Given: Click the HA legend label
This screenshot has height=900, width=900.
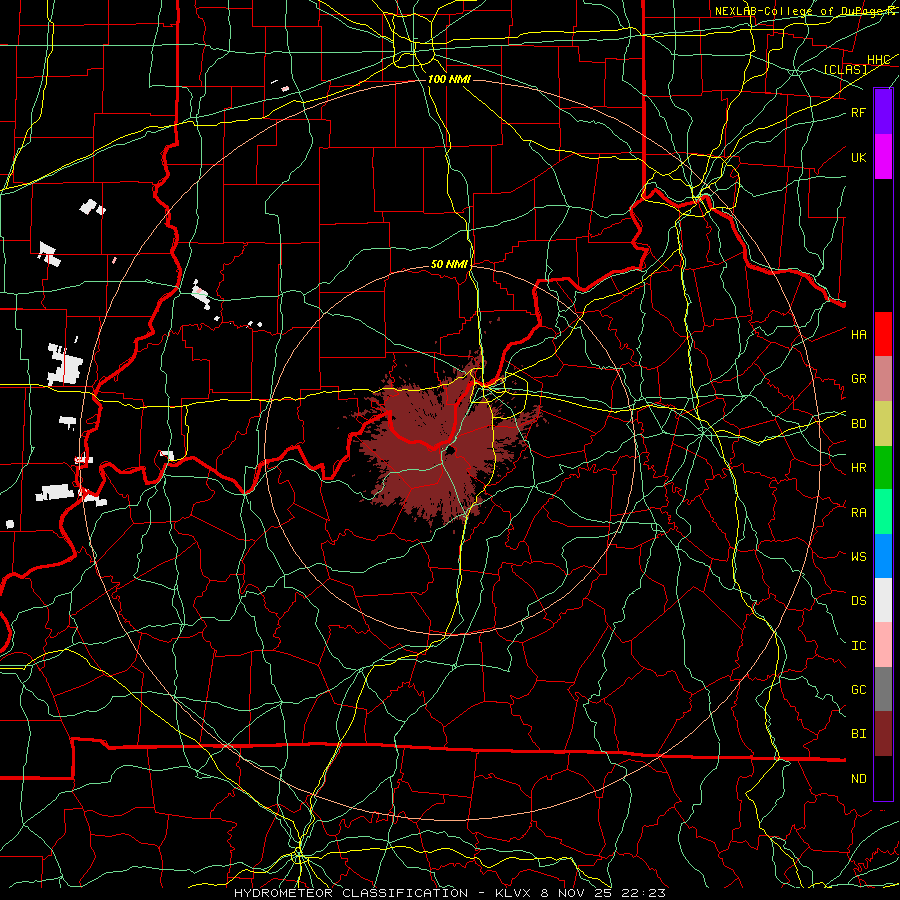Looking at the screenshot, I should (x=858, y=334).
